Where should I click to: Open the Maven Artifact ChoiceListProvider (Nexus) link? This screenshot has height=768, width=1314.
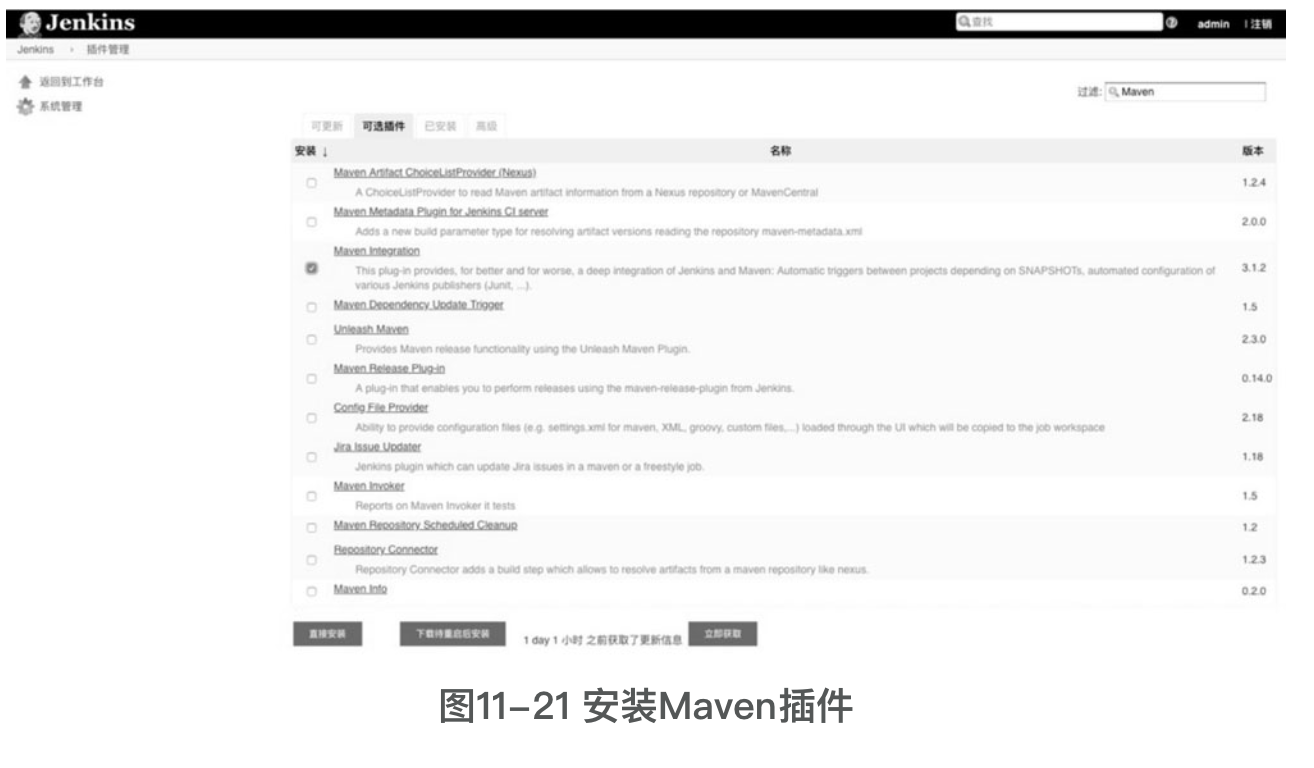coord(435,173)
